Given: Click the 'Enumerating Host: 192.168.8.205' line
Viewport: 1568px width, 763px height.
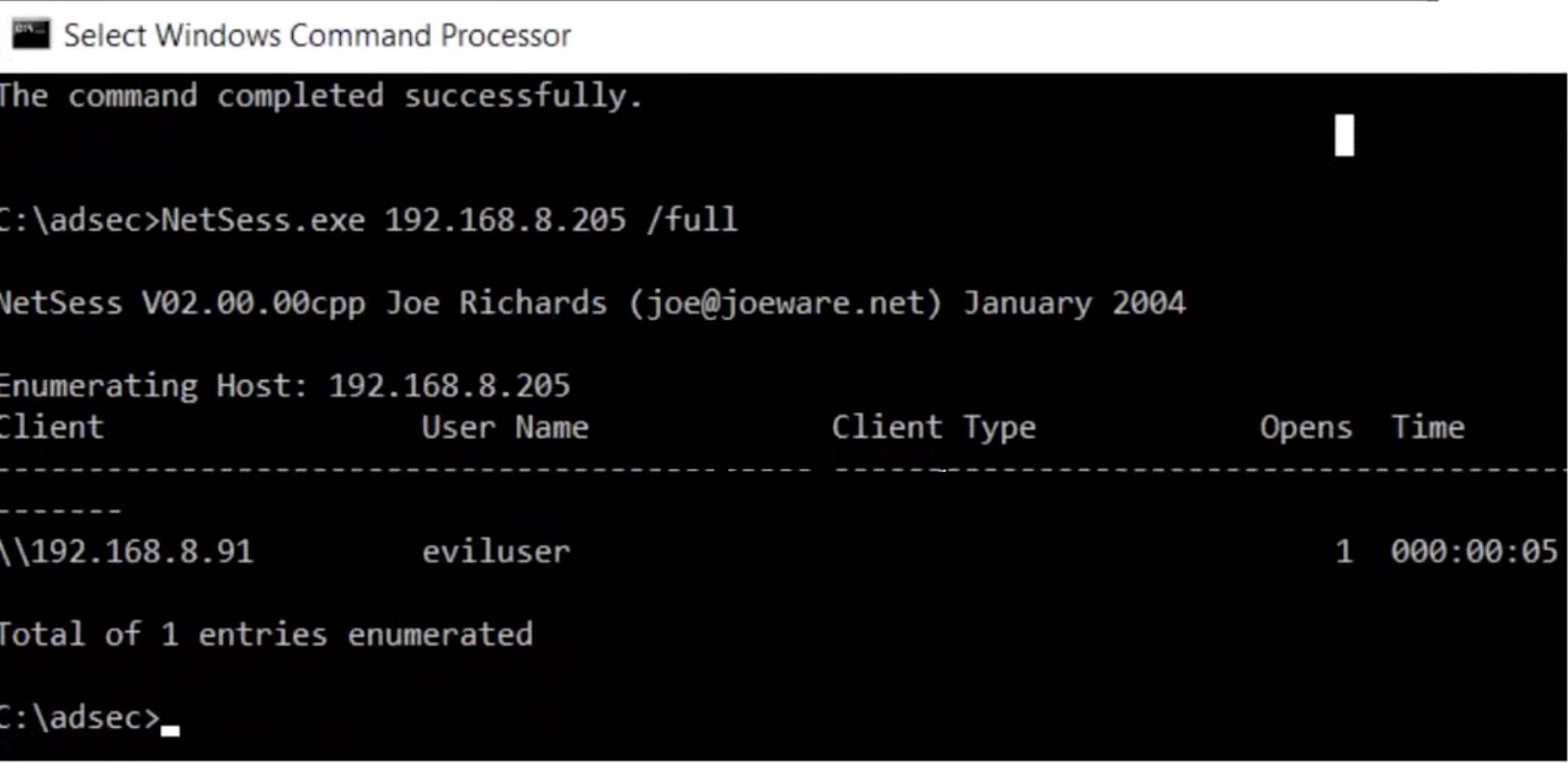Looking at the screenshot, I should point(284,387).
